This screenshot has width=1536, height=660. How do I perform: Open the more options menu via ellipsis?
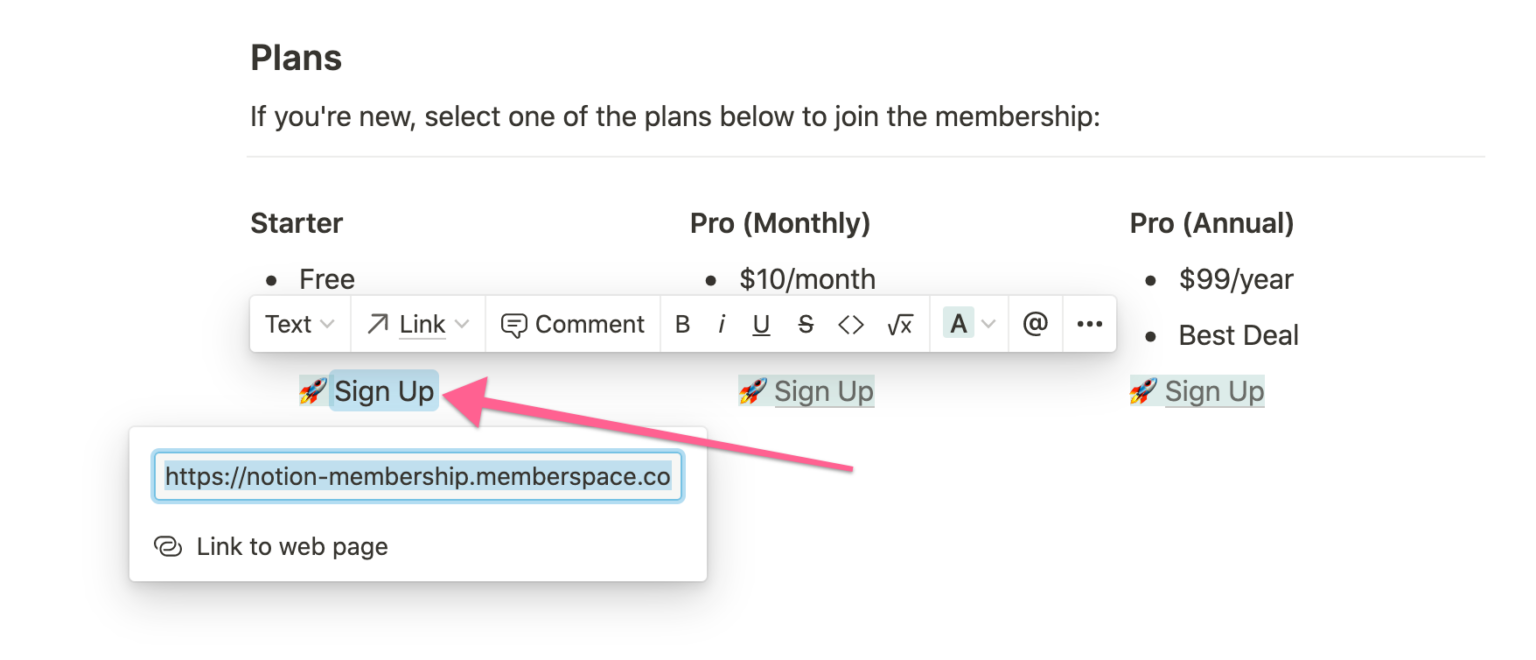click(1089, 323)
